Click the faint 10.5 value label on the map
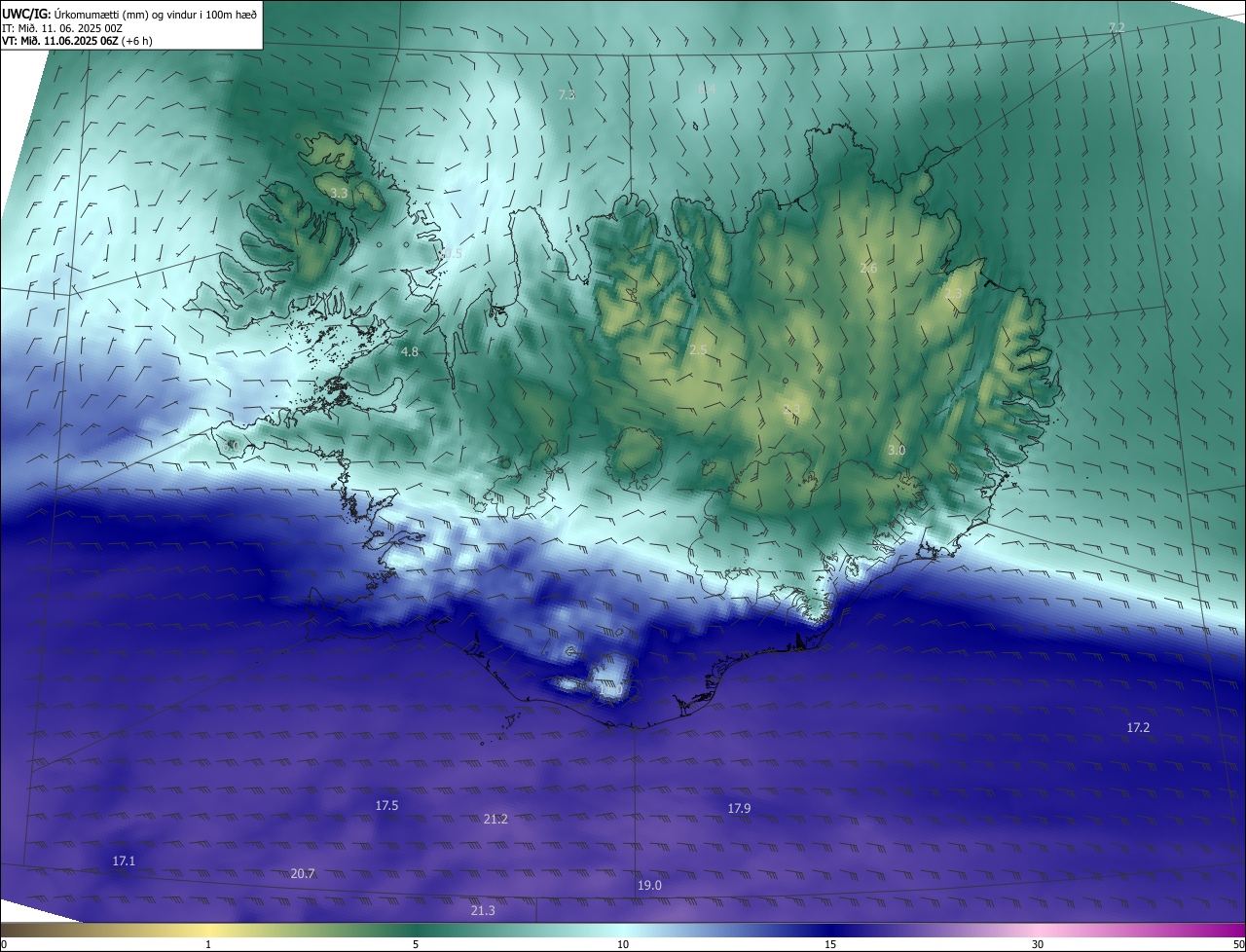 coord(450,253)
